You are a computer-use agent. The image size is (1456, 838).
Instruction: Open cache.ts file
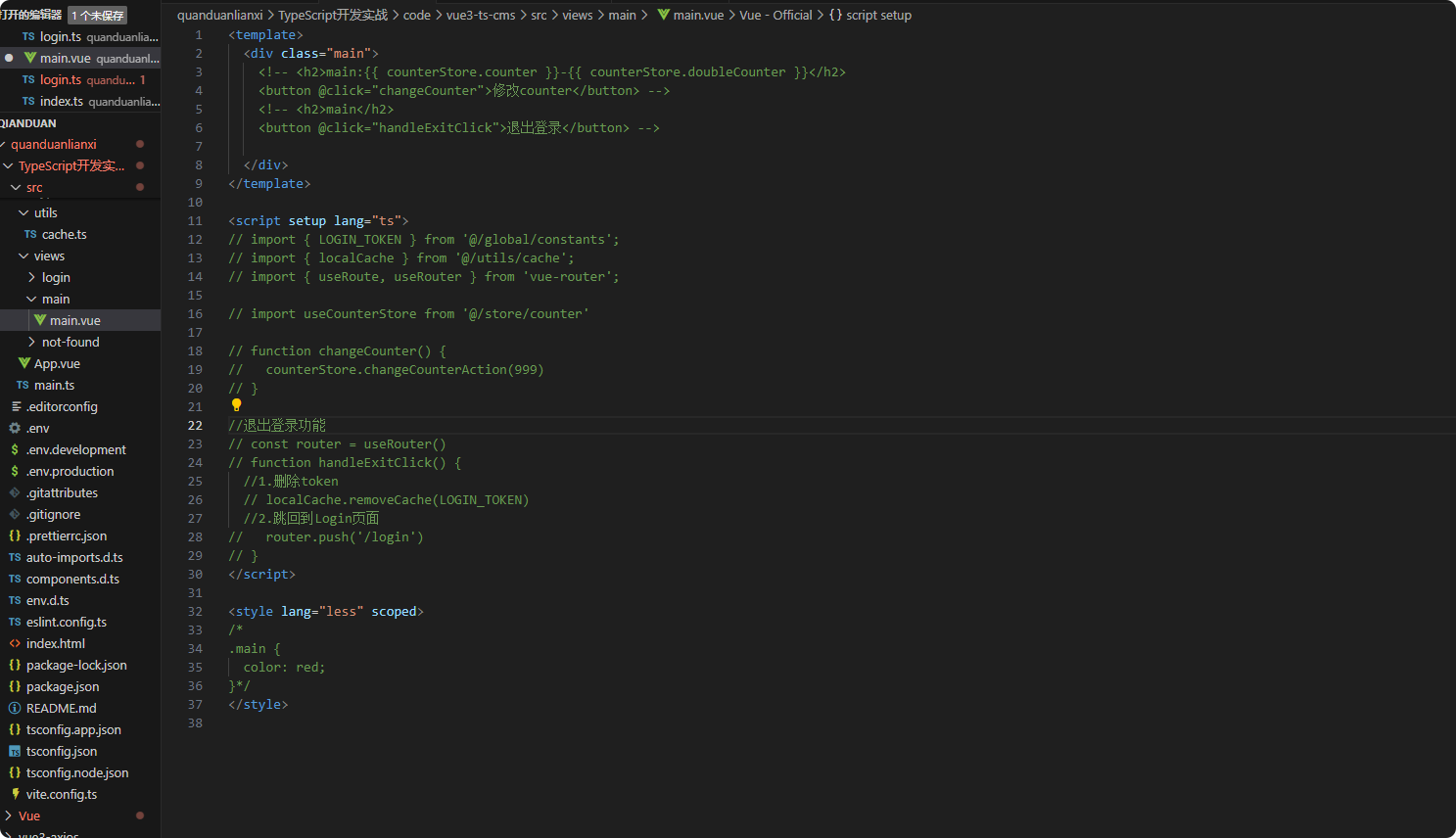(80, 234)
